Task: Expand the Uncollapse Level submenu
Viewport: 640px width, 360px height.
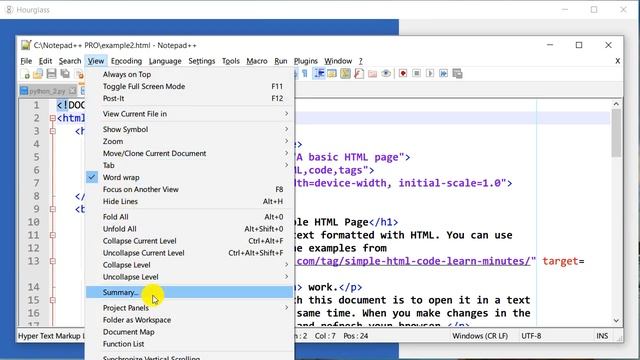Action: pos(189,277)
